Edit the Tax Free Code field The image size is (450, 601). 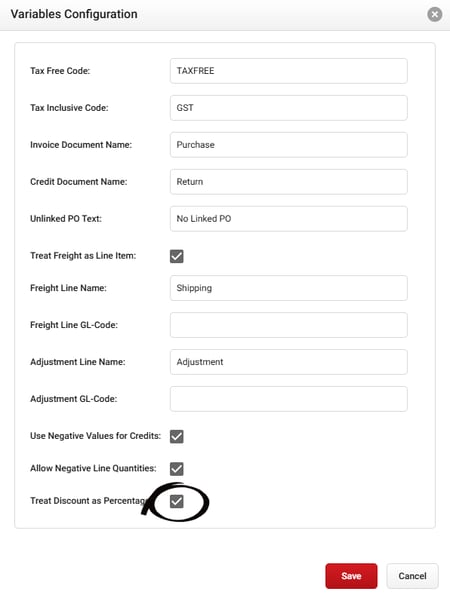[x=289, y=71]
